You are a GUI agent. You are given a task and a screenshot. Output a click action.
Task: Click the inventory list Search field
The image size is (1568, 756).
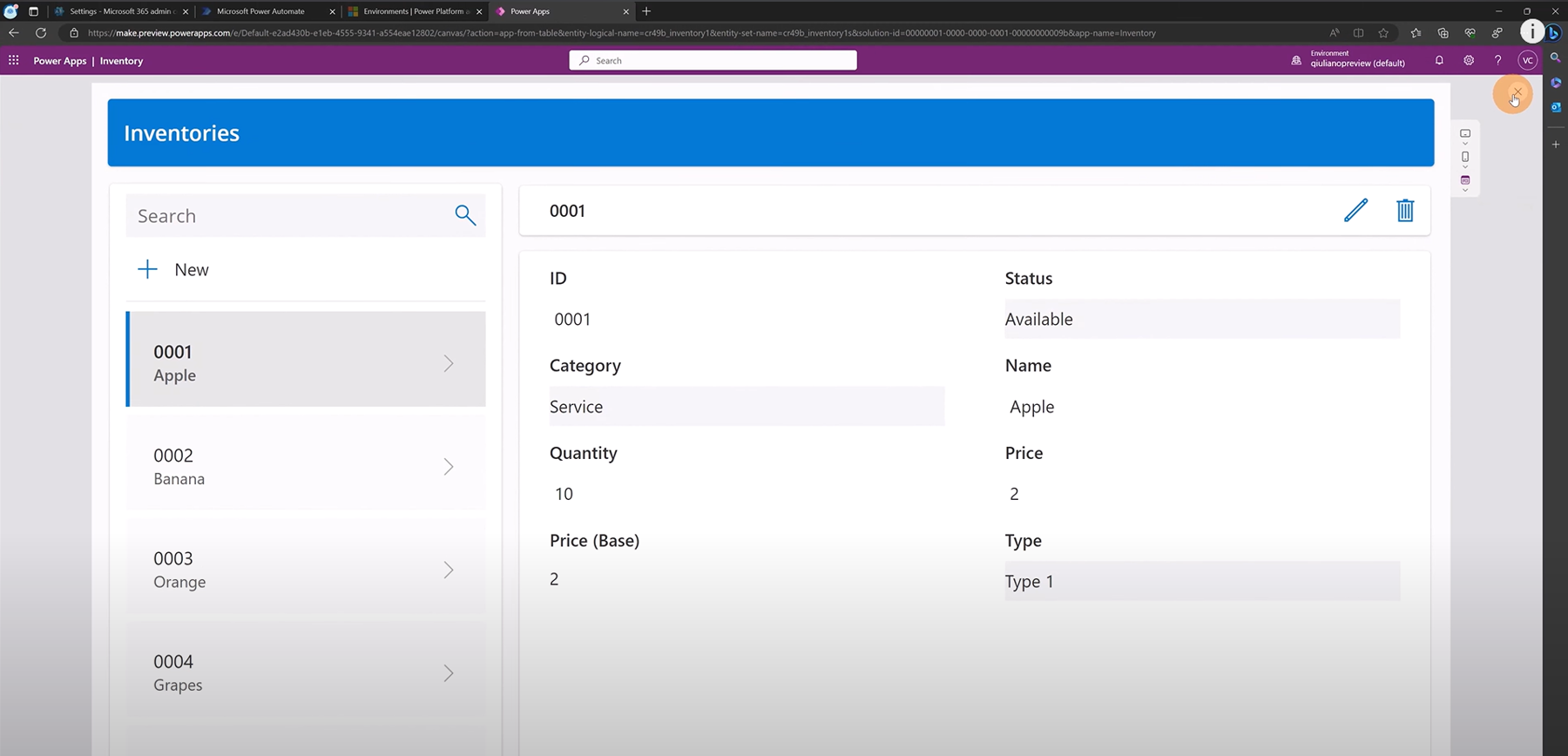287,216
